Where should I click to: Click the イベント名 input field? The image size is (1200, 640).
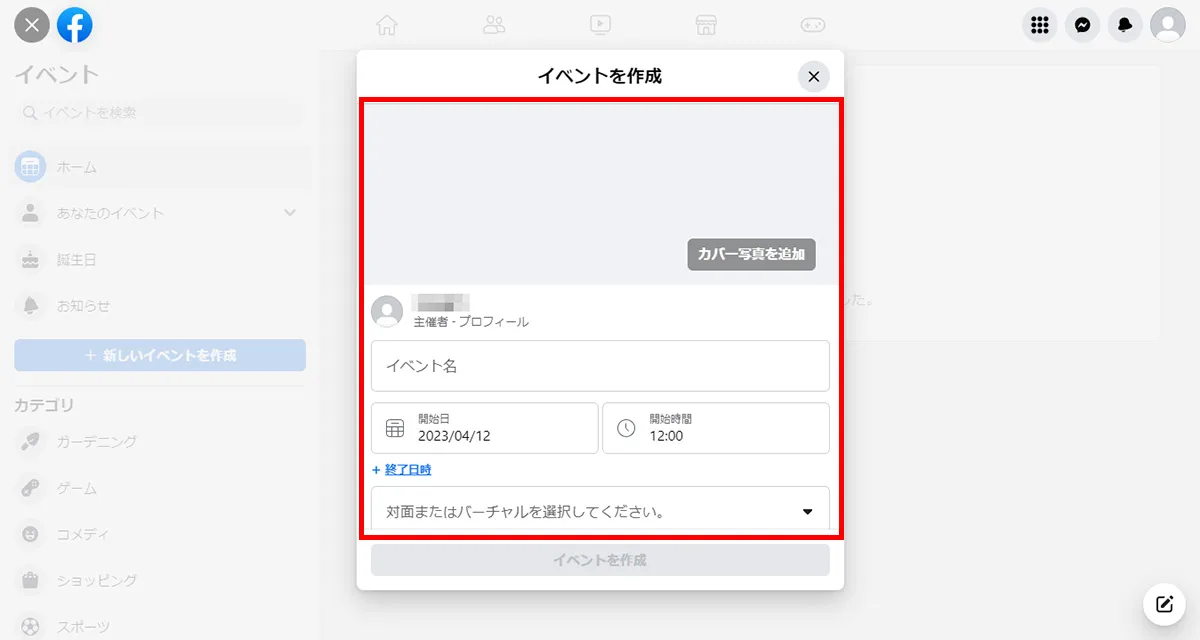tap(600, 366)
